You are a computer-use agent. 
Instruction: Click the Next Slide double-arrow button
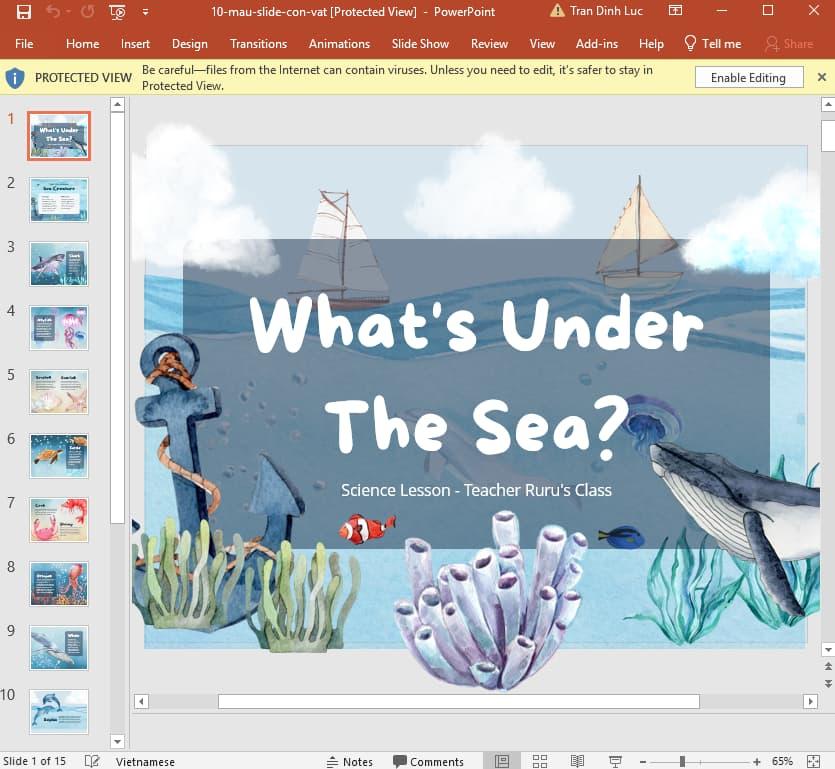(827, 683)
